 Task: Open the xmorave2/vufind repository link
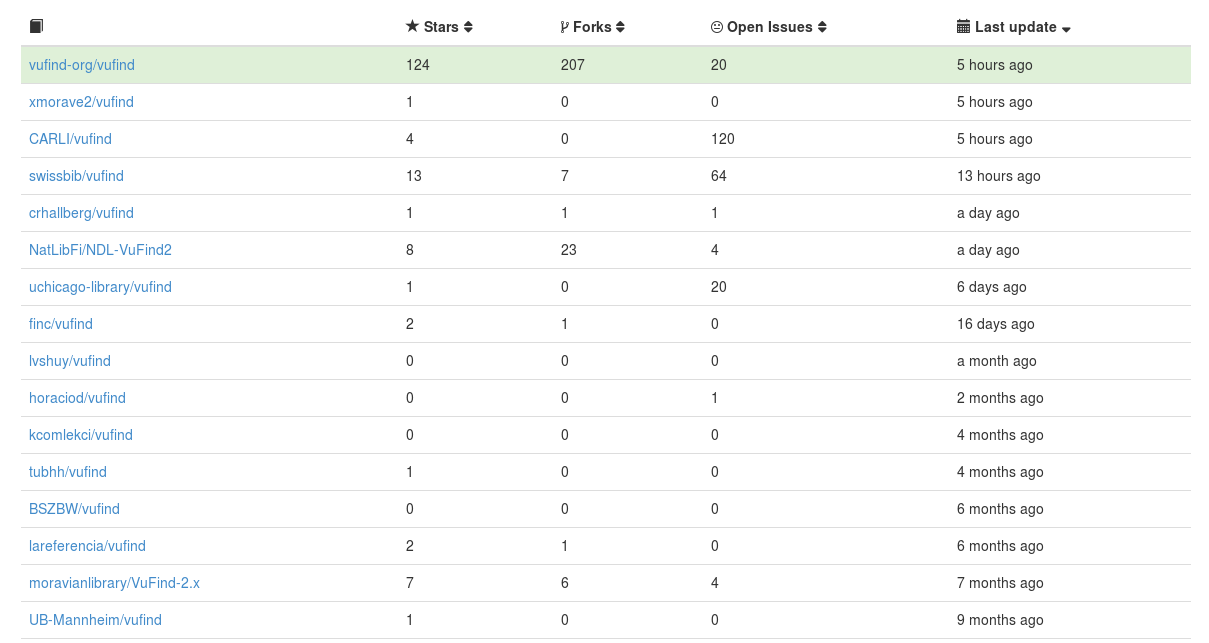pyautogui.click(x=81, y=102)
